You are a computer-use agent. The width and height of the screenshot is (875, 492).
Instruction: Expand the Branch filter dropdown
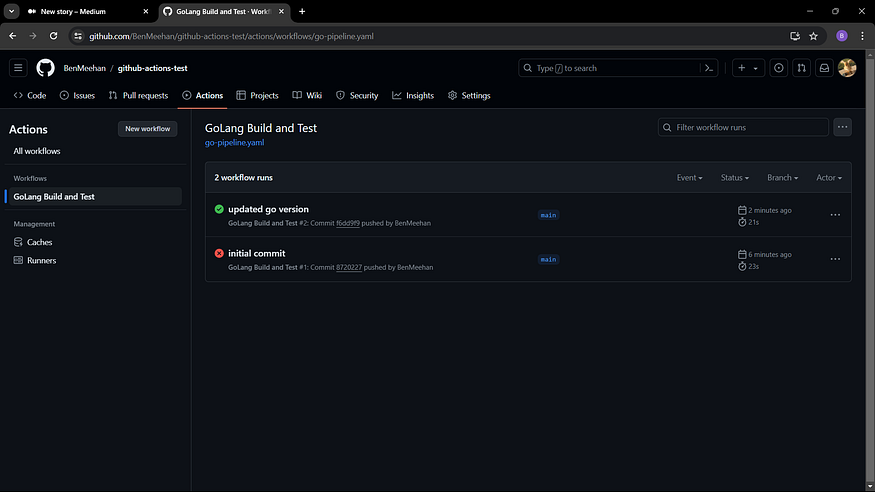coord(783,177)
